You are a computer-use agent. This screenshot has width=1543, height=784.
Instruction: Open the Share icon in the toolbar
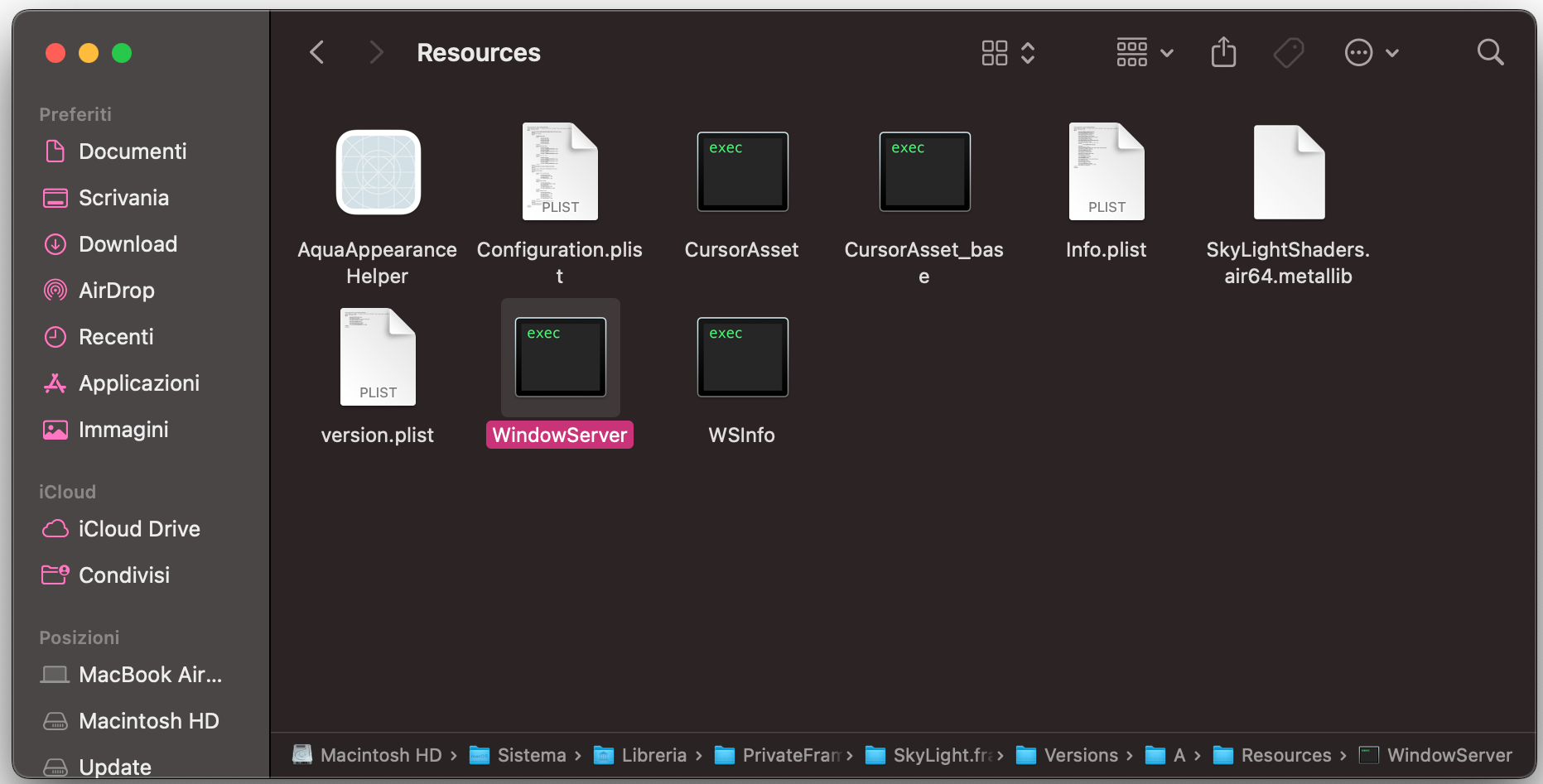(x=1223, y=52)
